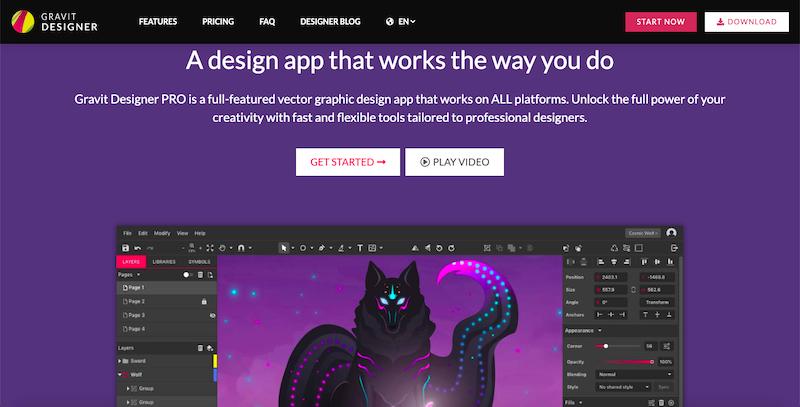Click the Angle input field

(x=612, y=302)
